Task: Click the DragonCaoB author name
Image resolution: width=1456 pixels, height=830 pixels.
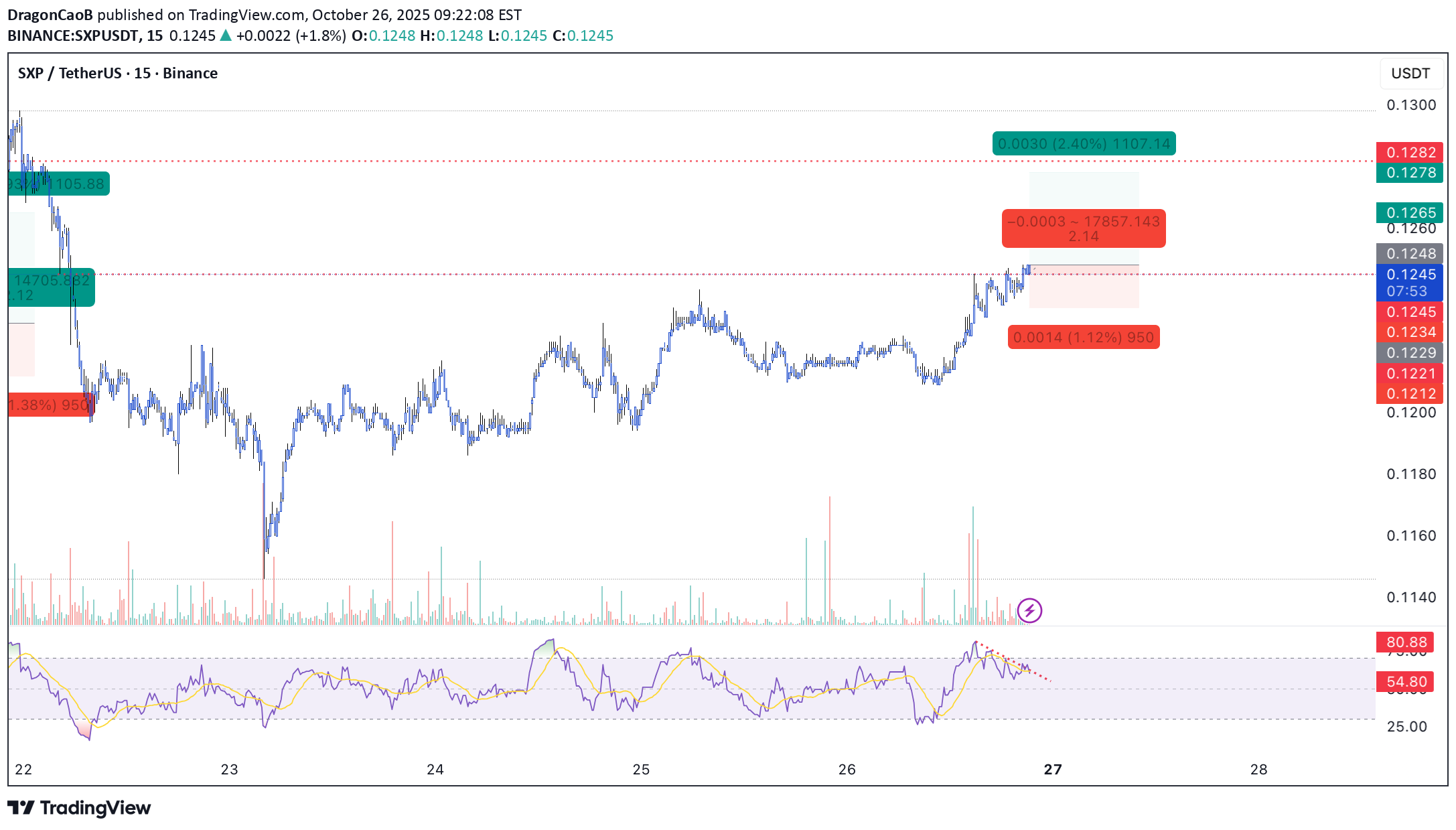Action: 50,15
